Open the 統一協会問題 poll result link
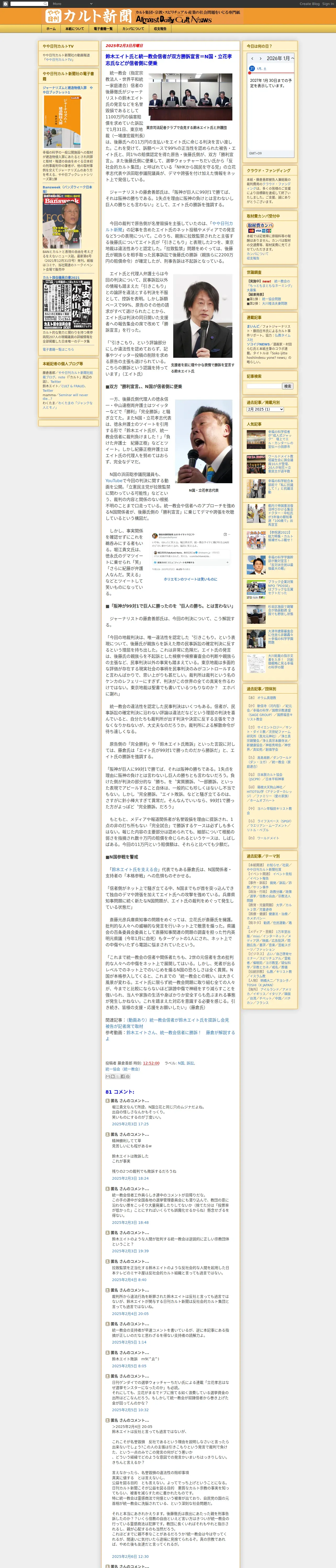The height and width of the screenshot is (1568, 336). point(271,299)
